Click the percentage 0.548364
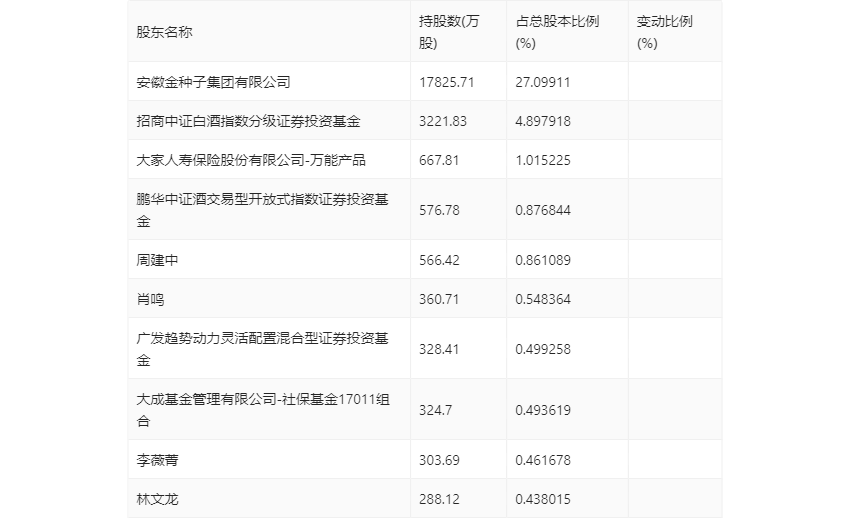The width and height of the screenshot is (850, 518). point(543,299)
